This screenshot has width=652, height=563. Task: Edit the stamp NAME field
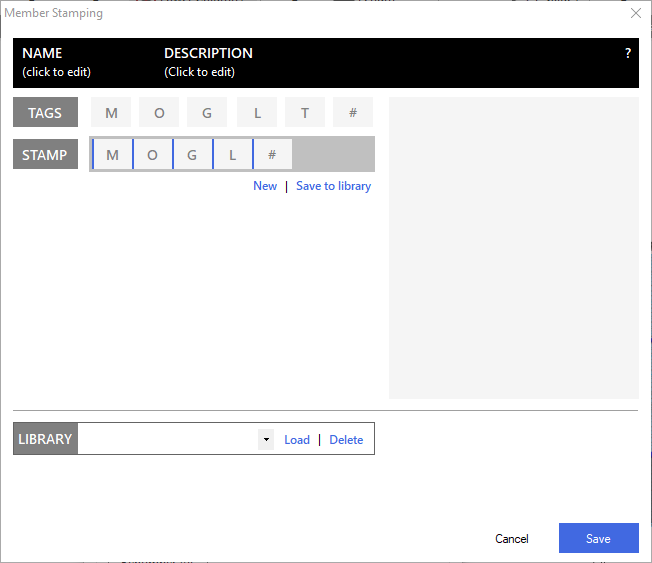click(x=56, y=72)
